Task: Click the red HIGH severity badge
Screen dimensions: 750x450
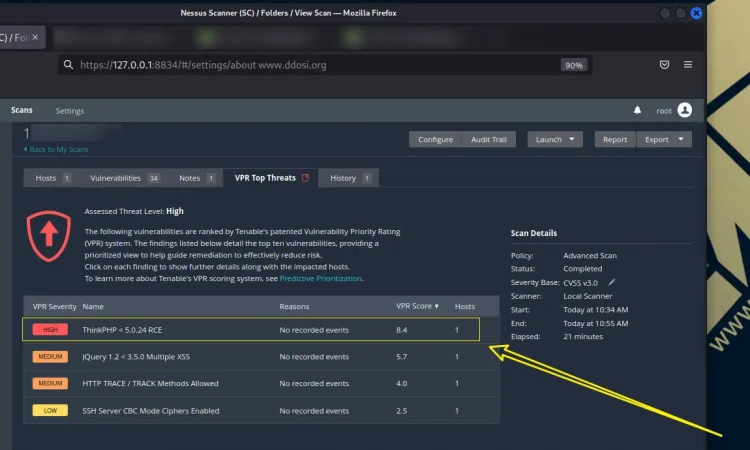Action: [x=50, y=329]
